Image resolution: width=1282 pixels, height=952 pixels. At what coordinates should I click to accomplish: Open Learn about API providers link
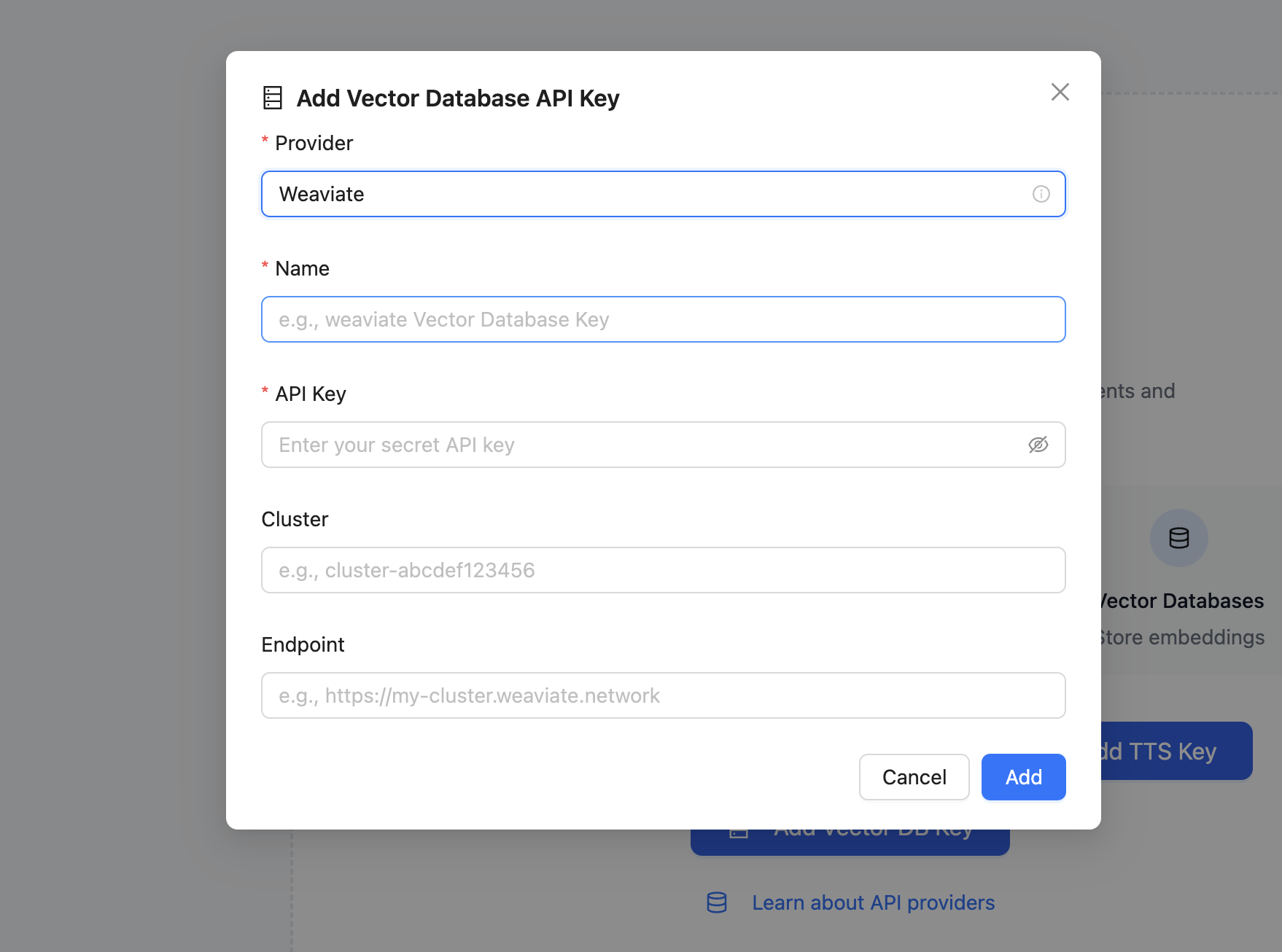pyautogui.click(x=873, y=902)
